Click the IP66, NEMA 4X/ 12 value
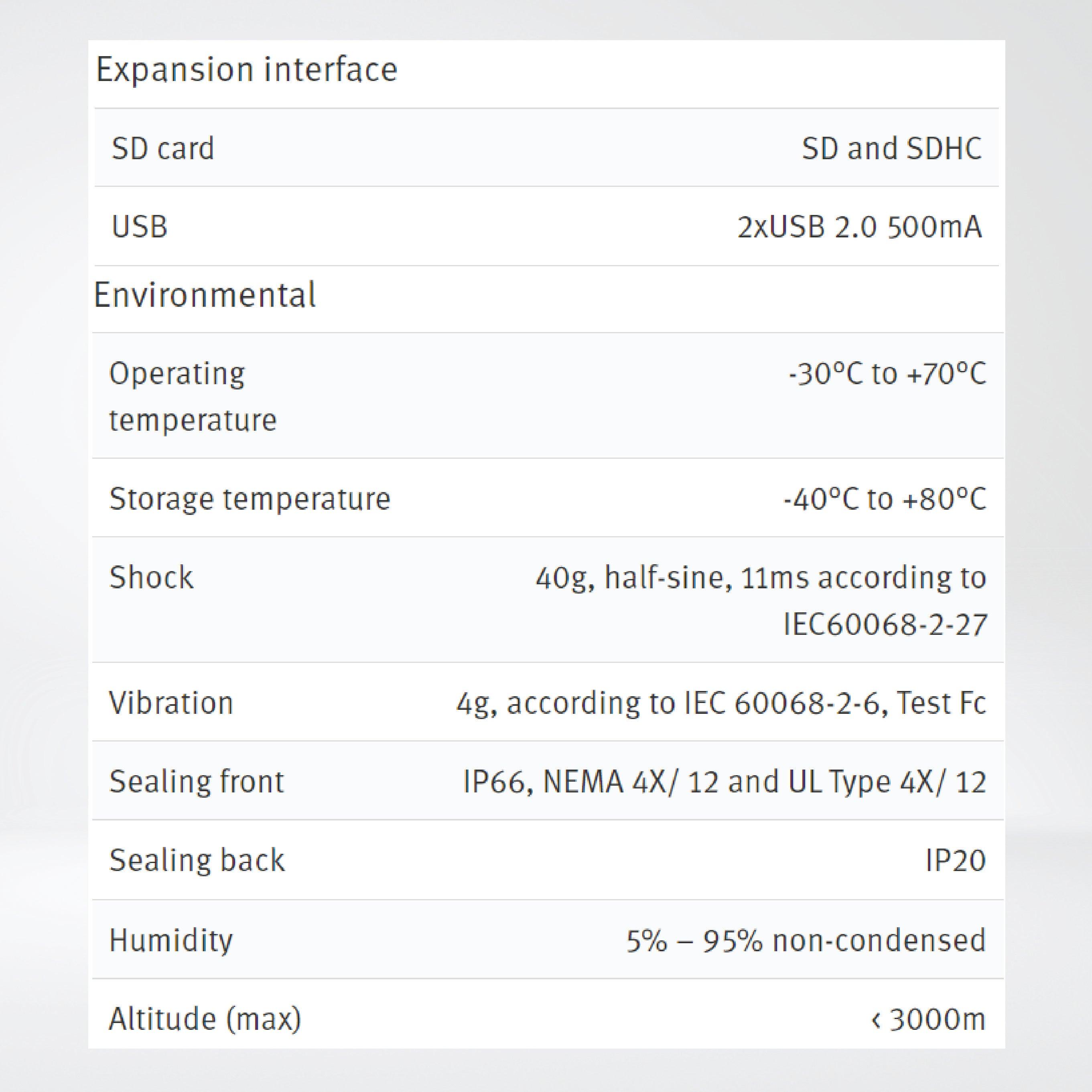The width and height of the screenshot is (1092, 1092). 725,782
